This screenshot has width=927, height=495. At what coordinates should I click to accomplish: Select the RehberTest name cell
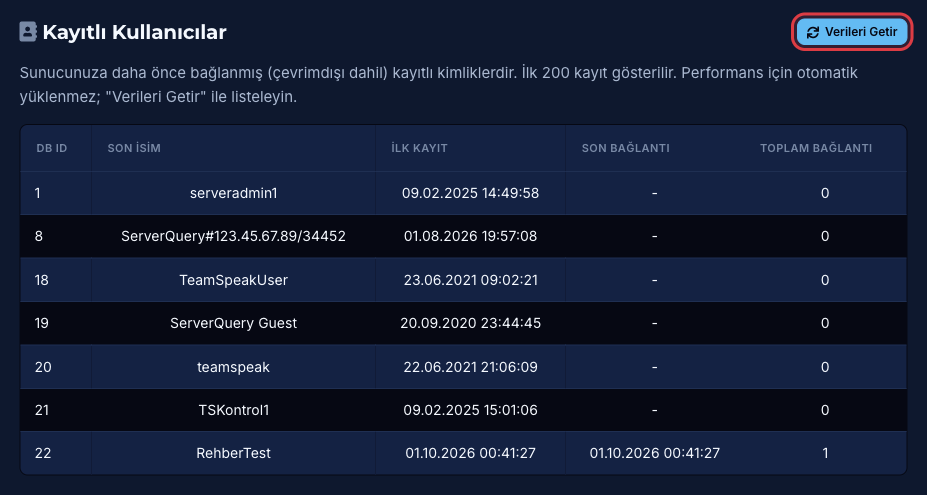coord(234,453)
